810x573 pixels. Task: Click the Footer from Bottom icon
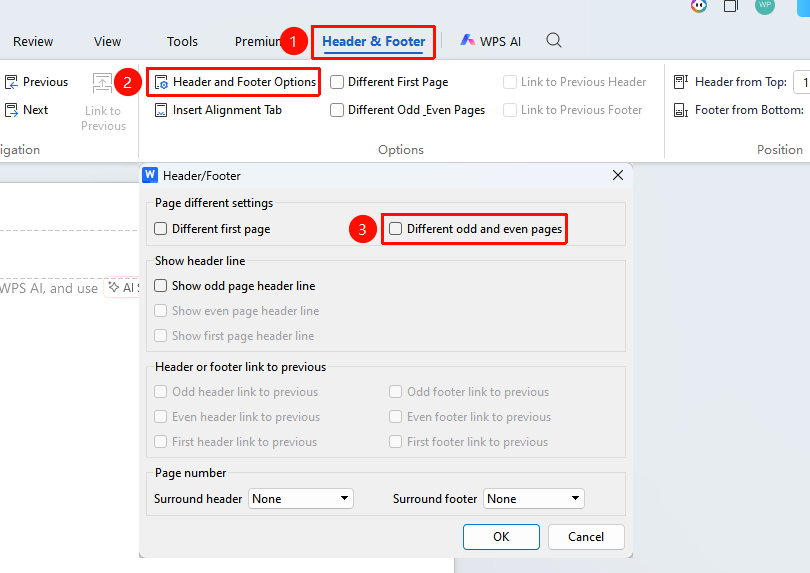tap(681, 110)
